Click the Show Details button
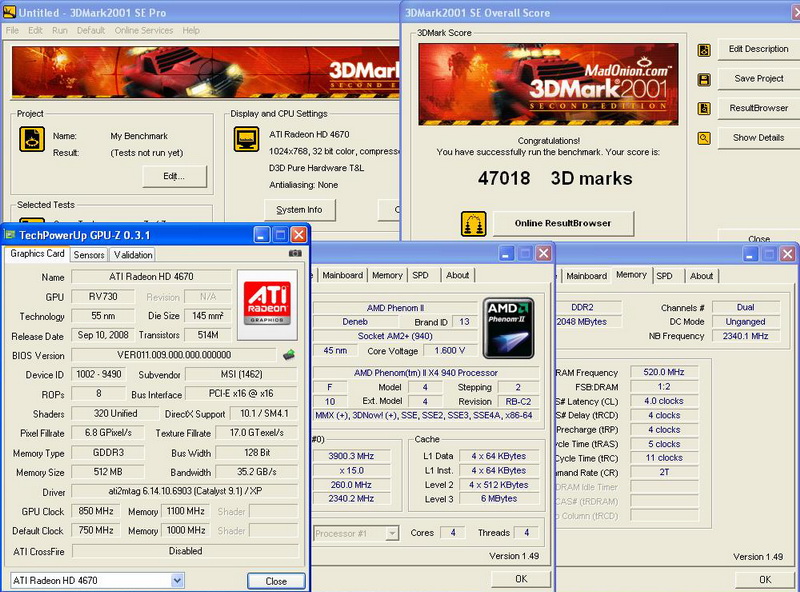This screenshot has width=800, height=592. 759,138
